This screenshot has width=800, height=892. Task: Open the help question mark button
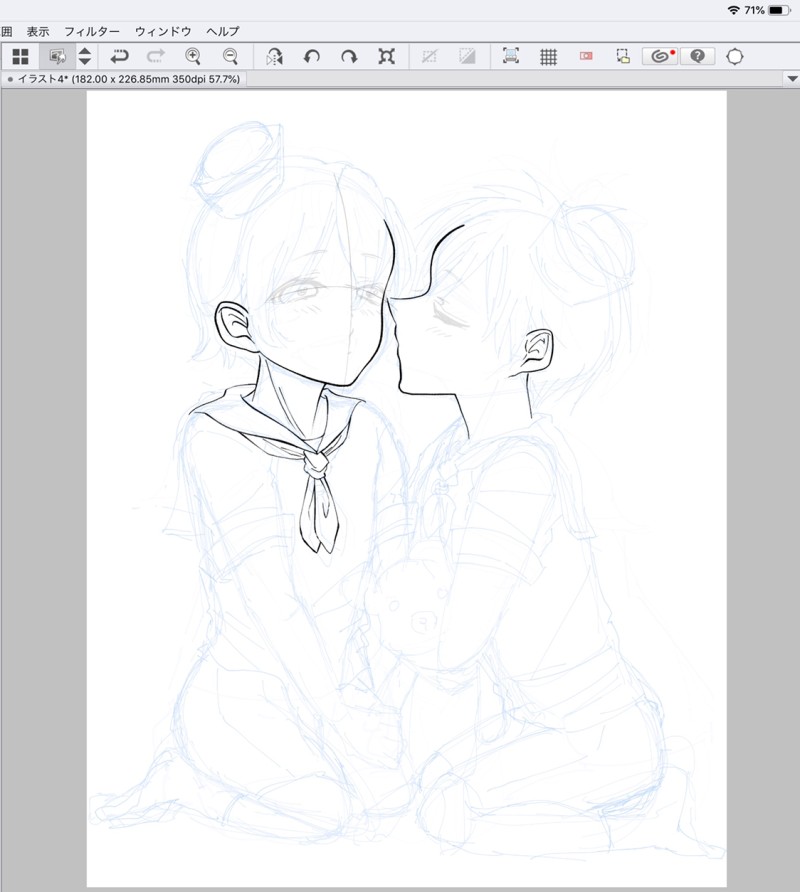click(698, 56)
